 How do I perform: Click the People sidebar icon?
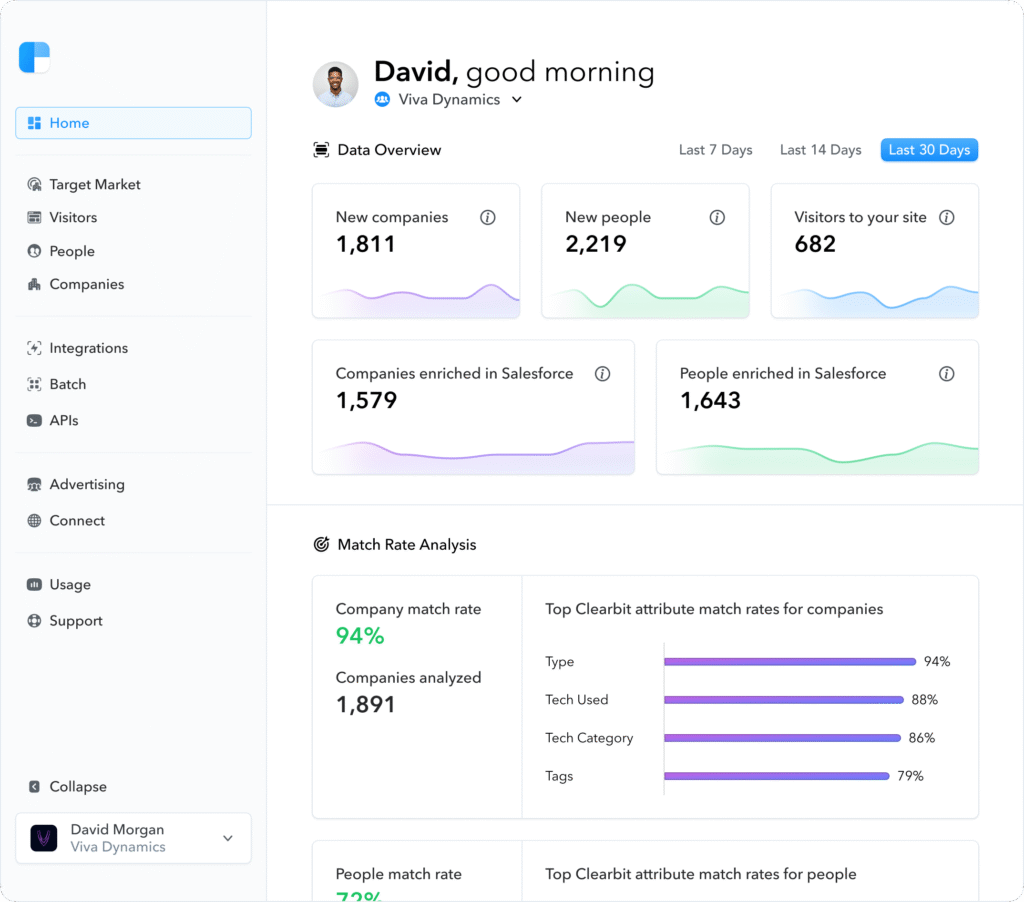(33, 251)
